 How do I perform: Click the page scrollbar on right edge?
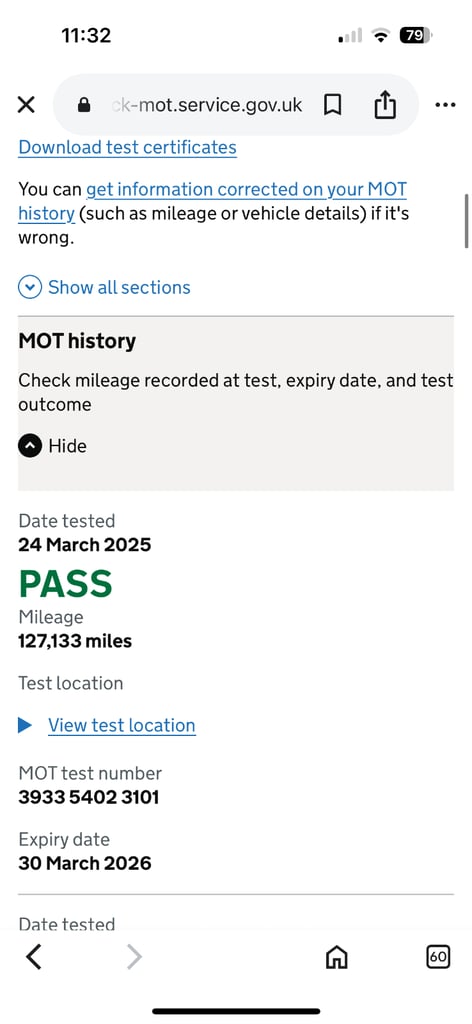[466, 221]
